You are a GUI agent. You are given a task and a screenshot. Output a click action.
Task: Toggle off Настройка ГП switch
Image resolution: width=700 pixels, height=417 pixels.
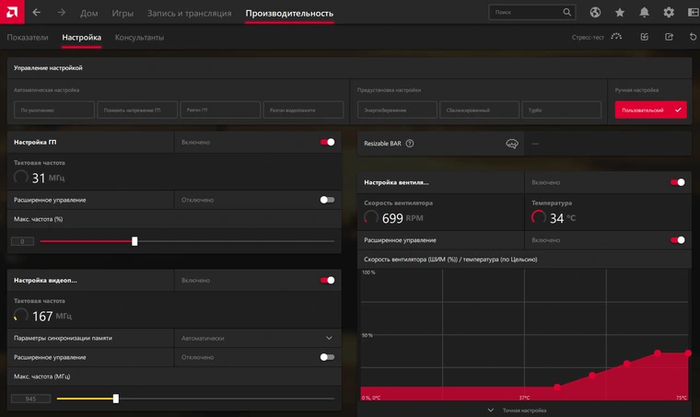(x=327, y=143)
